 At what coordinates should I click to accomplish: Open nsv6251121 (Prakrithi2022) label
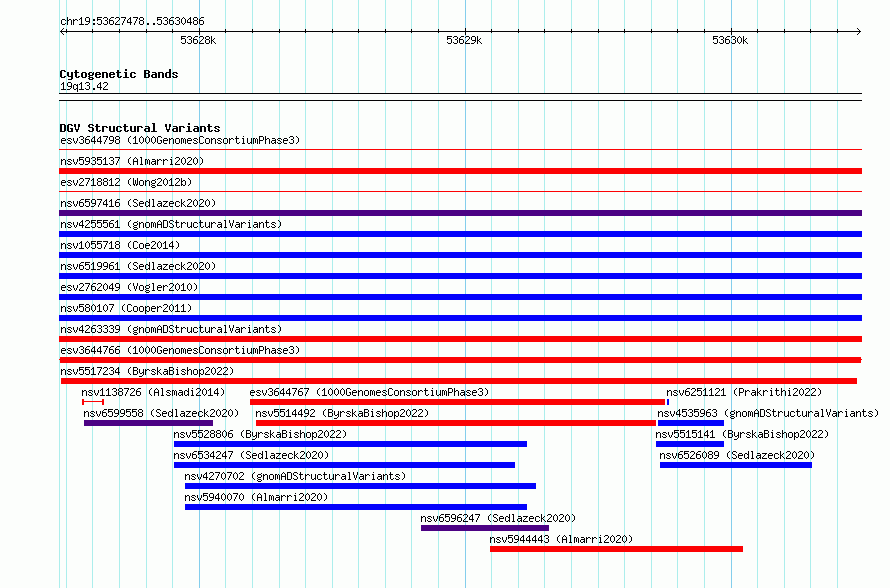(x=744, y=392)
